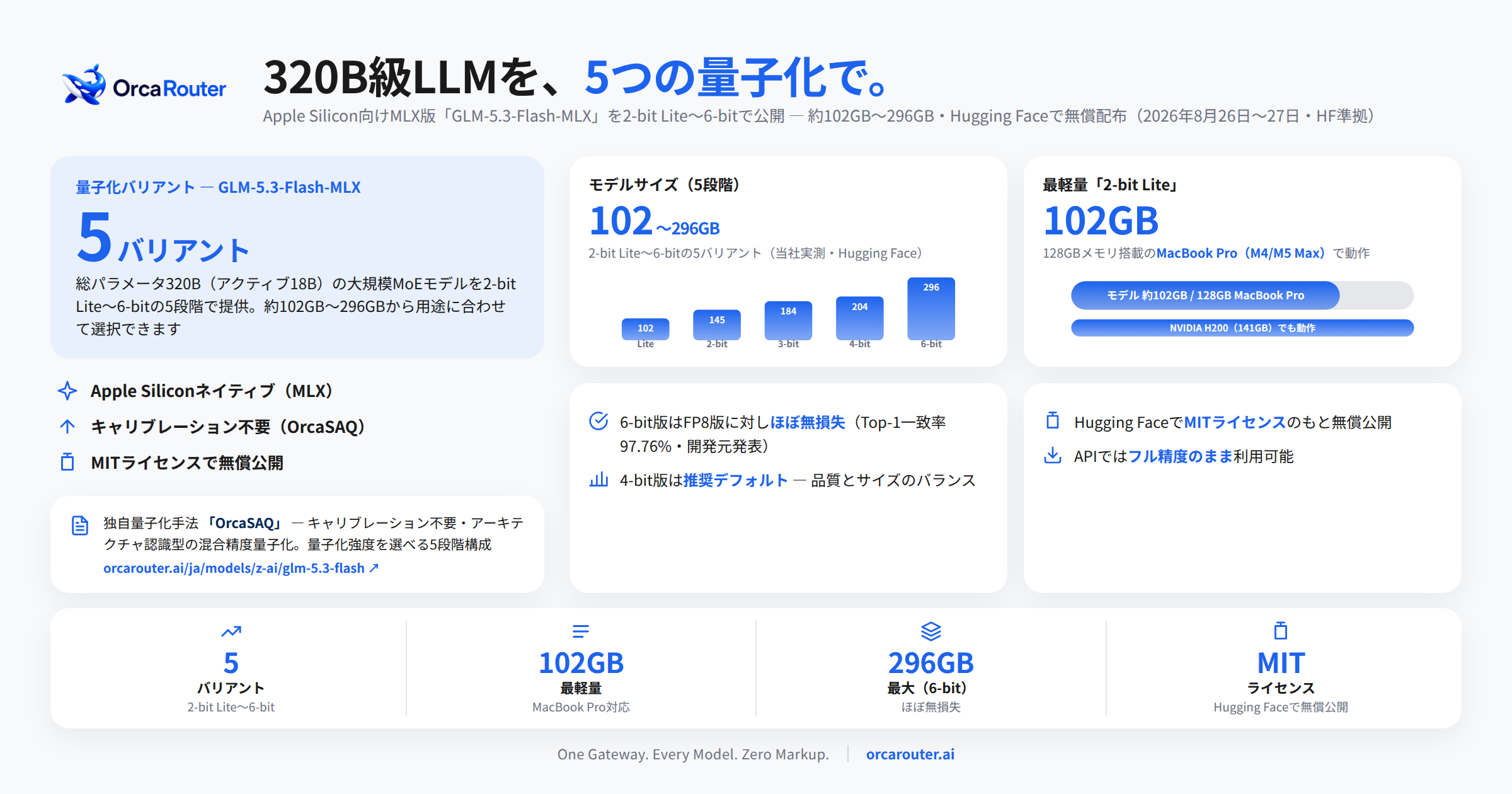Viewport: 1512px width, 794px height.
Task: Click the check-circle icon beside 6-bit版はFP8版
Action: [598, 421]
